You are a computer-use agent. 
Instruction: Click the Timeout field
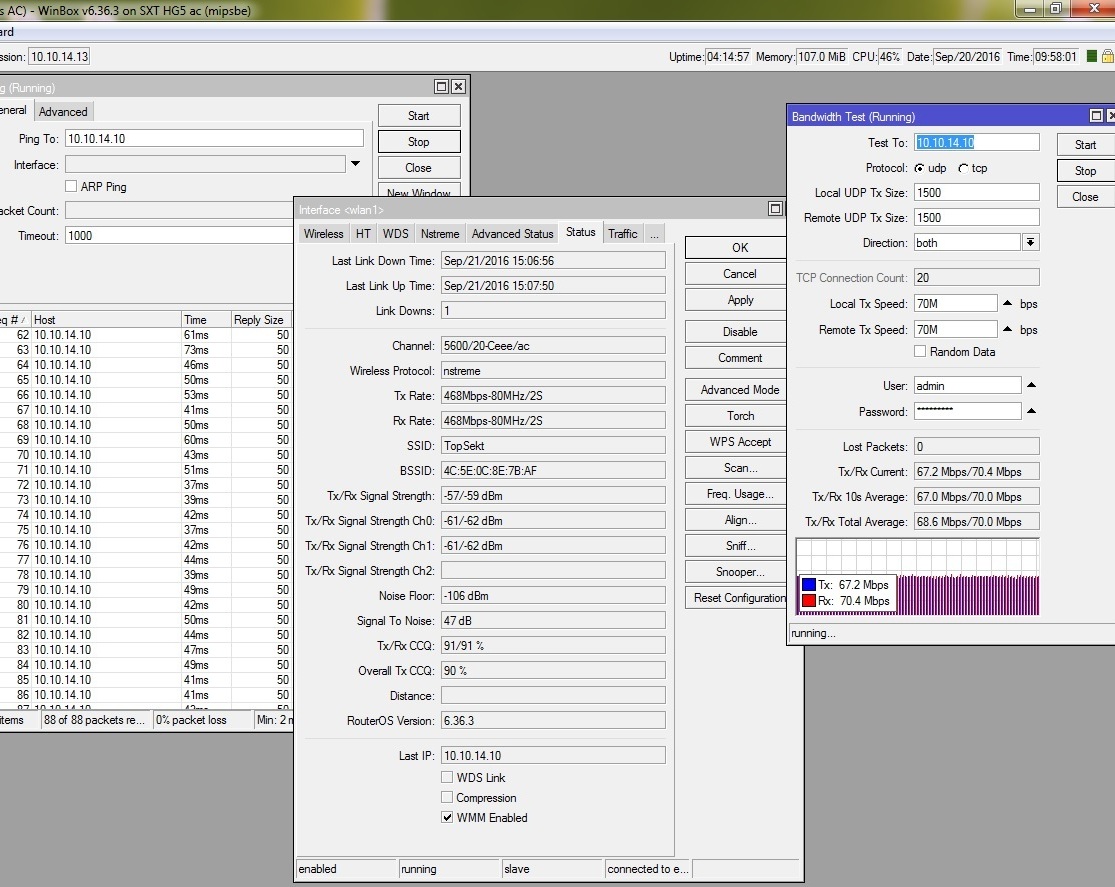pos(179,235)
